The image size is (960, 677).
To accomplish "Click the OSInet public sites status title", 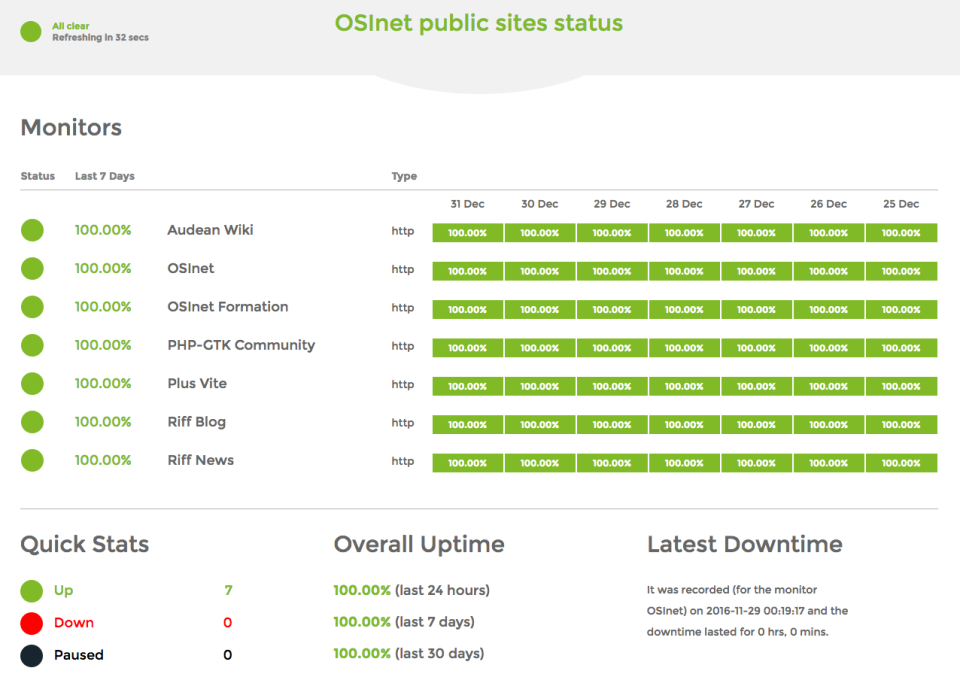I will pos(479,23).
